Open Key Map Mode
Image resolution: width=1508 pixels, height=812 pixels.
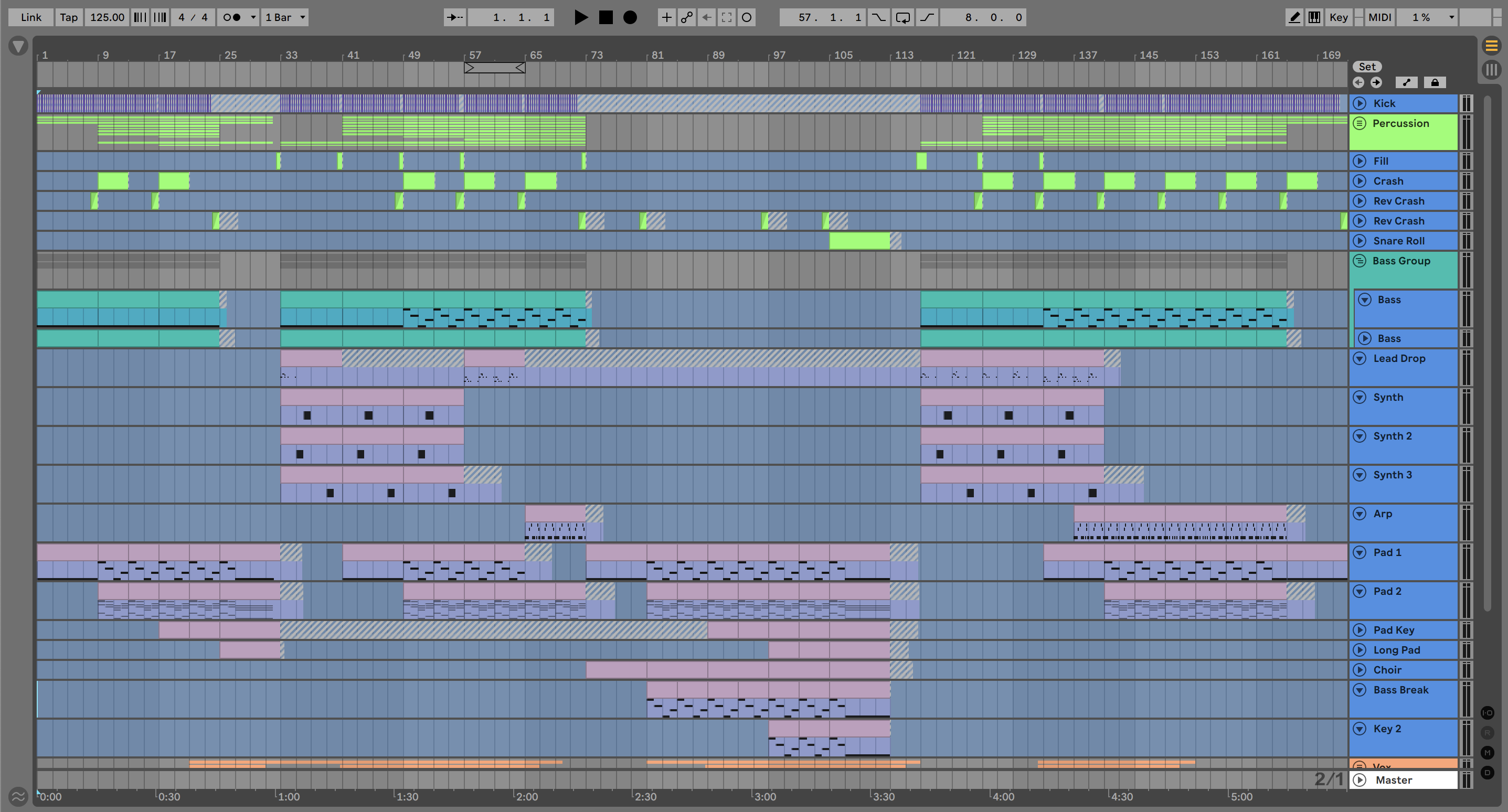1338,17
